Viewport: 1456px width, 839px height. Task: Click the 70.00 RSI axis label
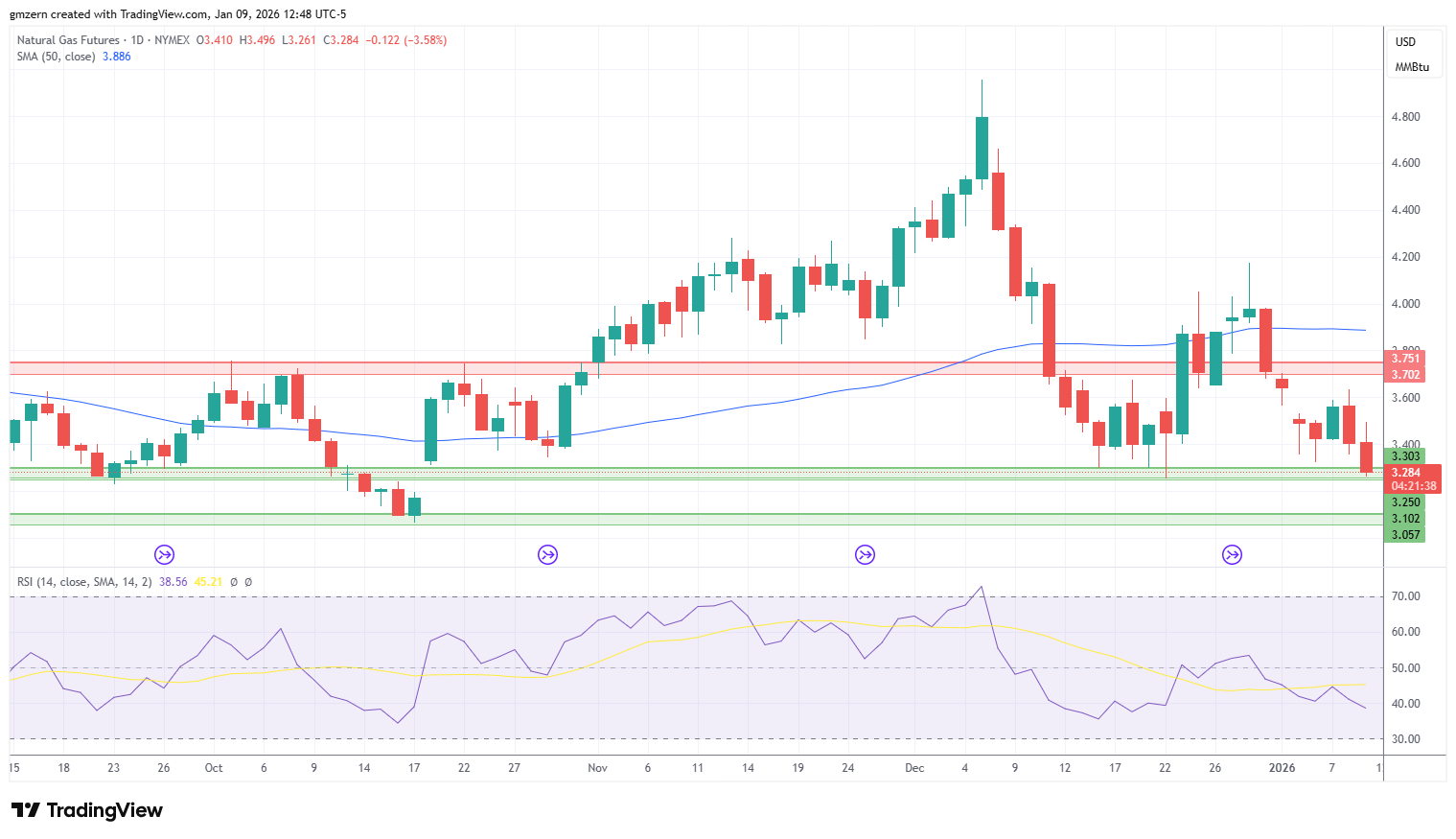(x=1405, y=596)
